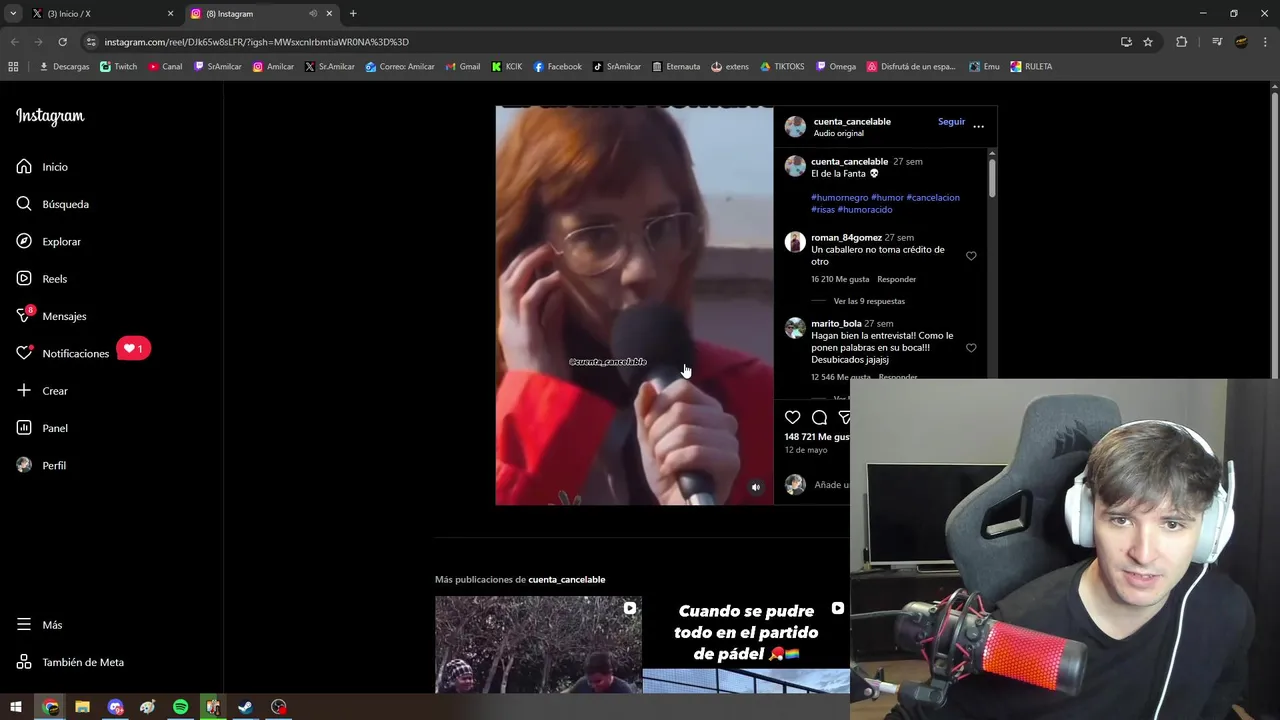Open hashtag #cancelacion
This screenshot has height=720, width=1280.
pyautogui.click(x=933, y=198)
